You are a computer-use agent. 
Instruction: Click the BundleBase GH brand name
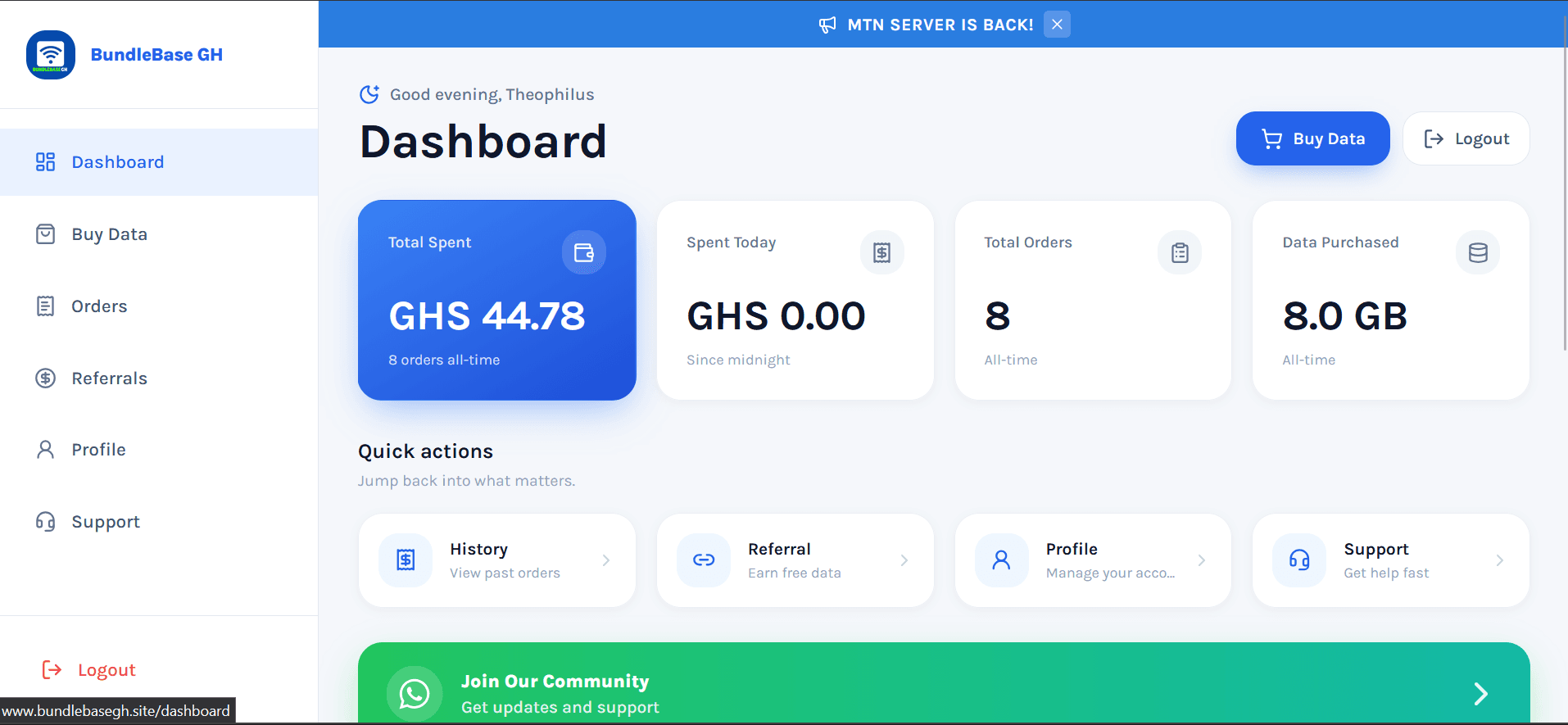156,55
